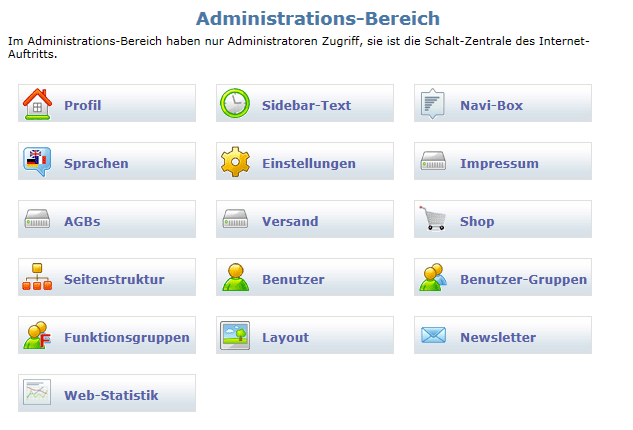Viewport: 633px width, 430px height.
Task: Click the shopping cart Shop icon
Action: click(432, 218)
